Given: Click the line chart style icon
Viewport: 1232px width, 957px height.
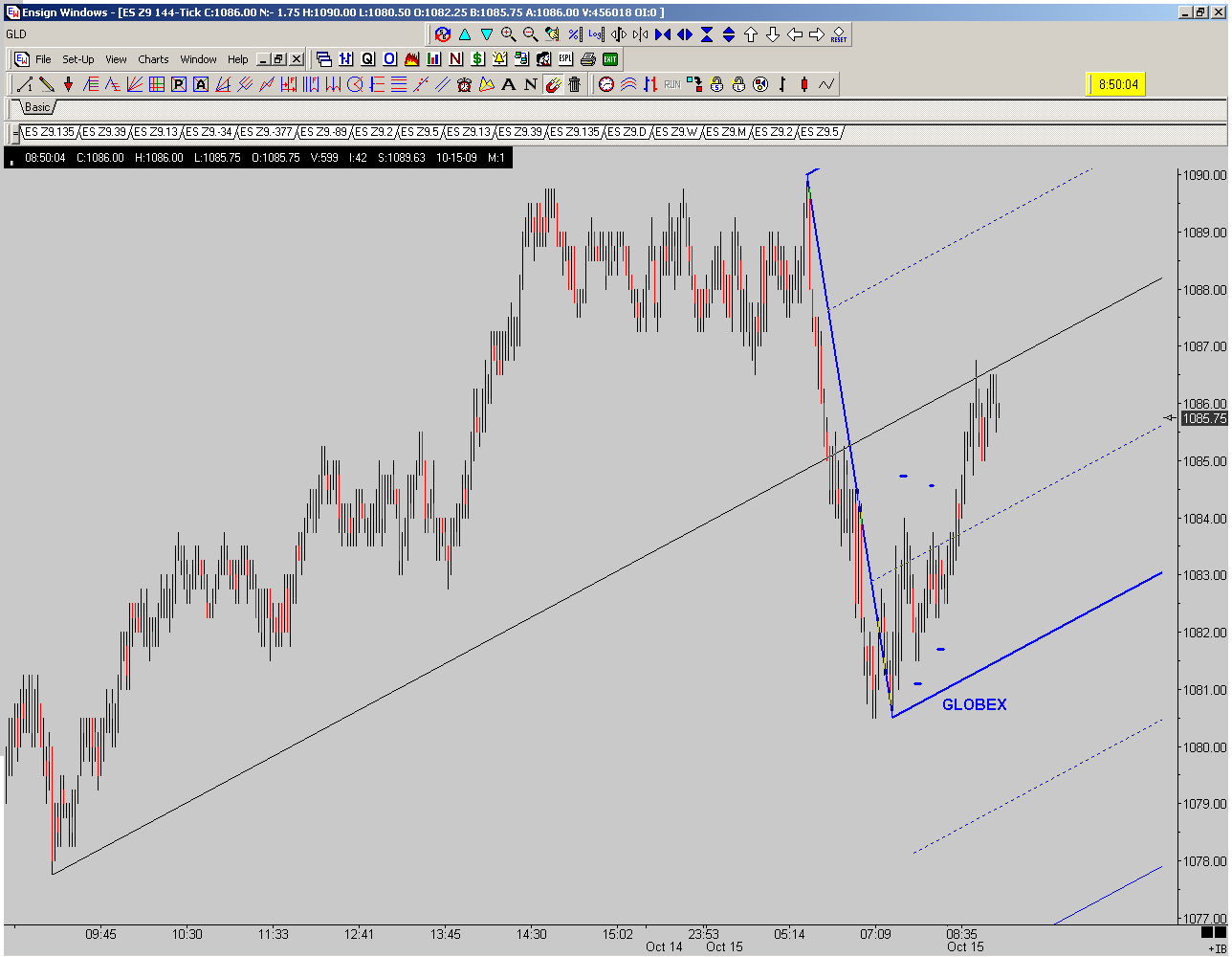Looking at the screenshot, I should click(826, 84).
